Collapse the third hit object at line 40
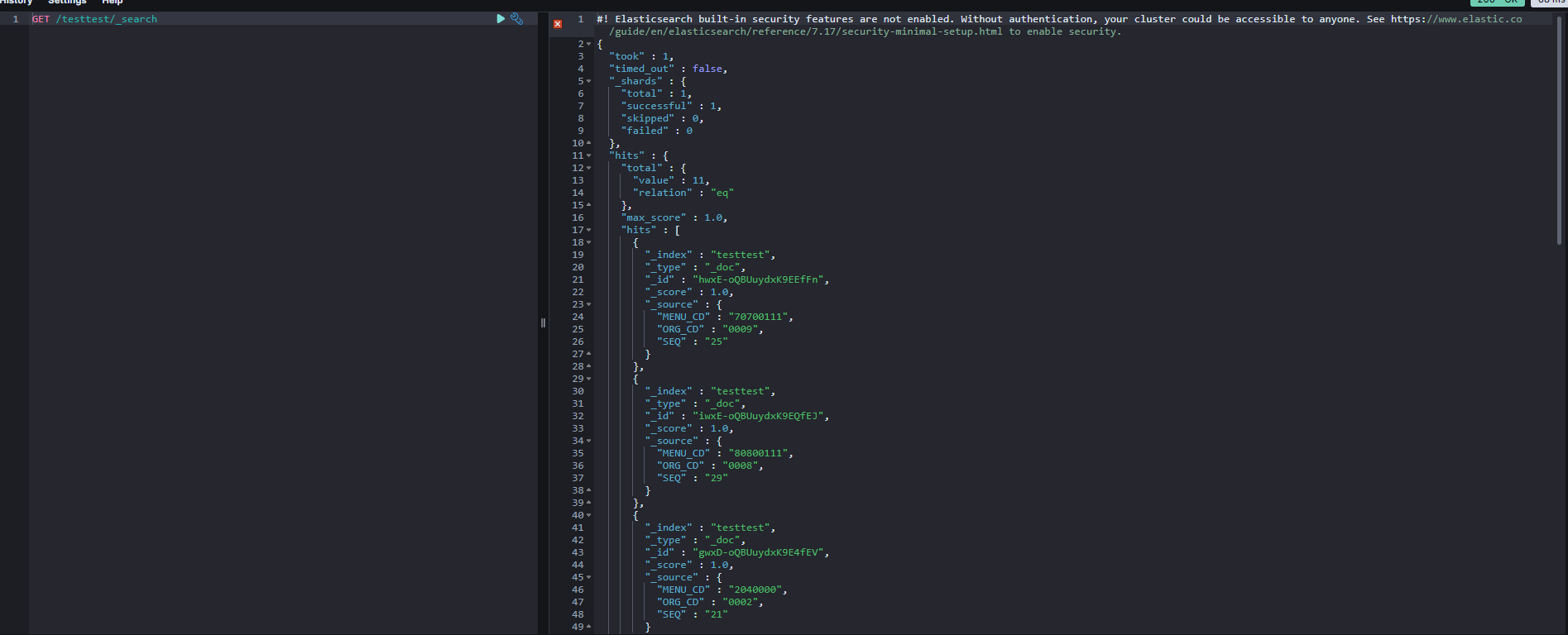This screenshot has height=635, width=1568. (589, 515)
